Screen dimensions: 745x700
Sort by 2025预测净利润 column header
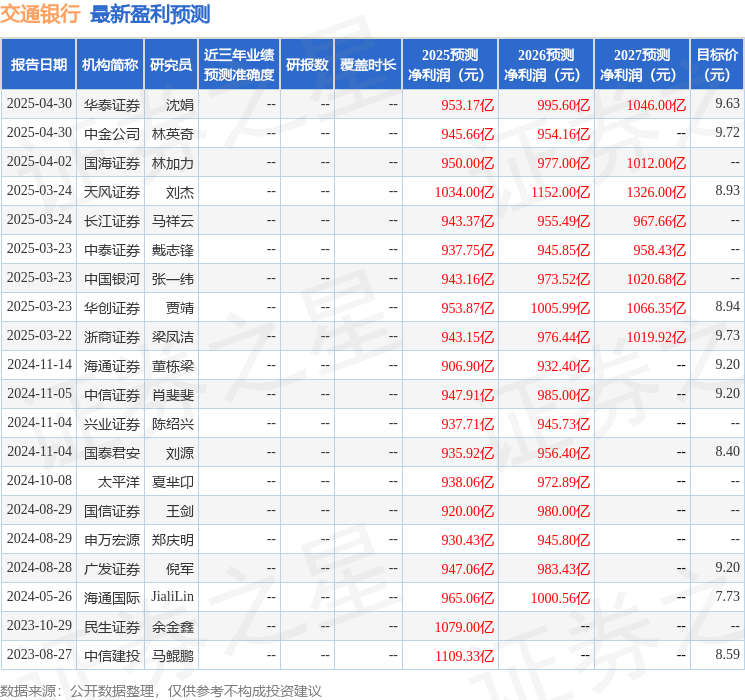point(450,65)
